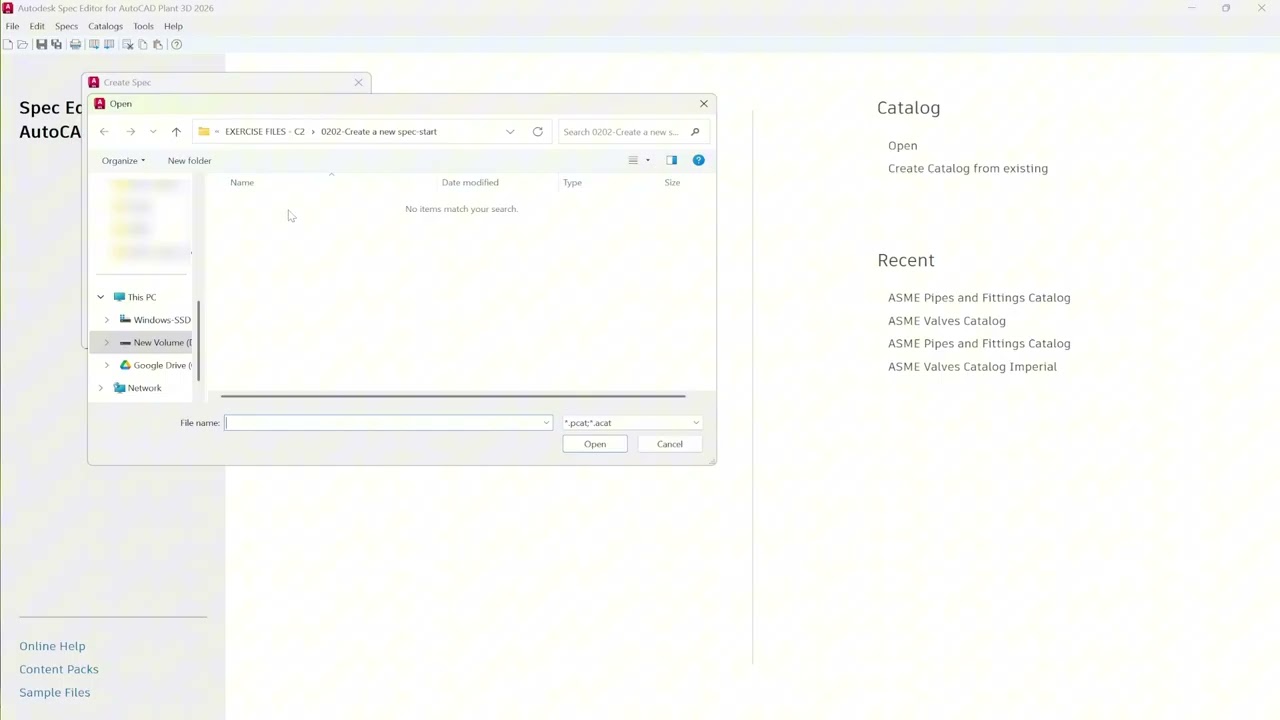This screenshot has width=1280, height=720.
Task: Expand the Network tree node
Action: [100, 388]
